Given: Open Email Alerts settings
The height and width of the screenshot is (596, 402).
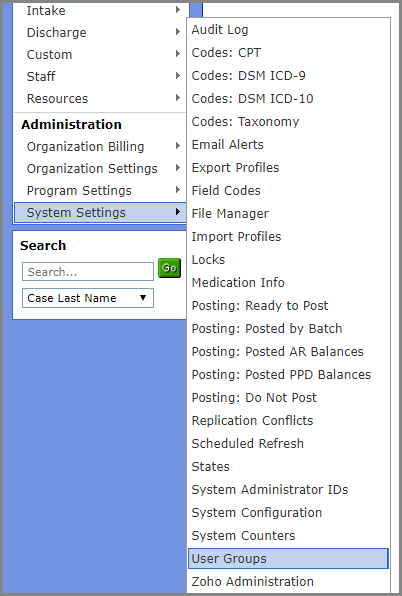Looking at the screenshot, I should (x=288, y=145).
